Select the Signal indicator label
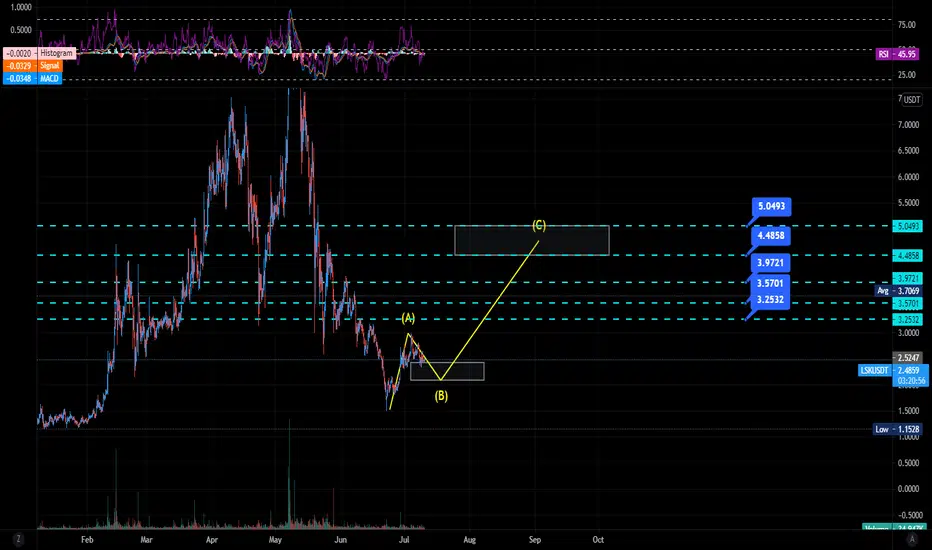This screenshot has height=550, width=932. pyautogui.click(x=50, y=66)
